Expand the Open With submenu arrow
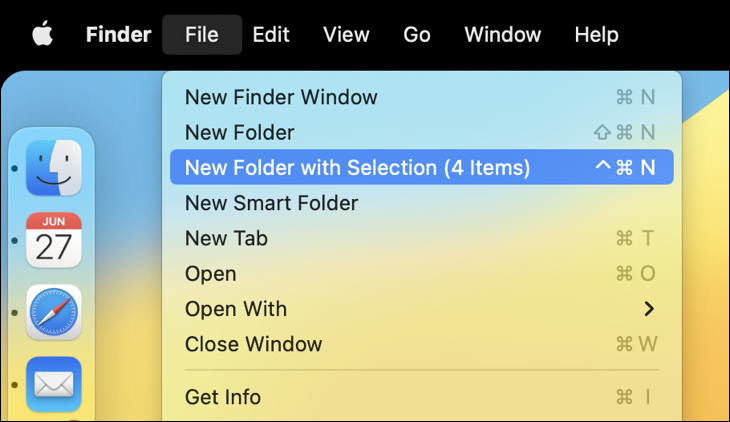This screenshot has height=422, width=730. tap(649, 309)
